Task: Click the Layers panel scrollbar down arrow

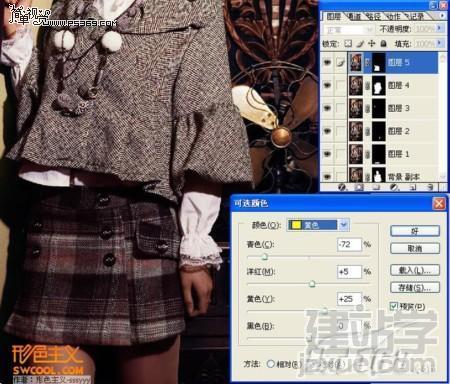Action: point(443,177)
